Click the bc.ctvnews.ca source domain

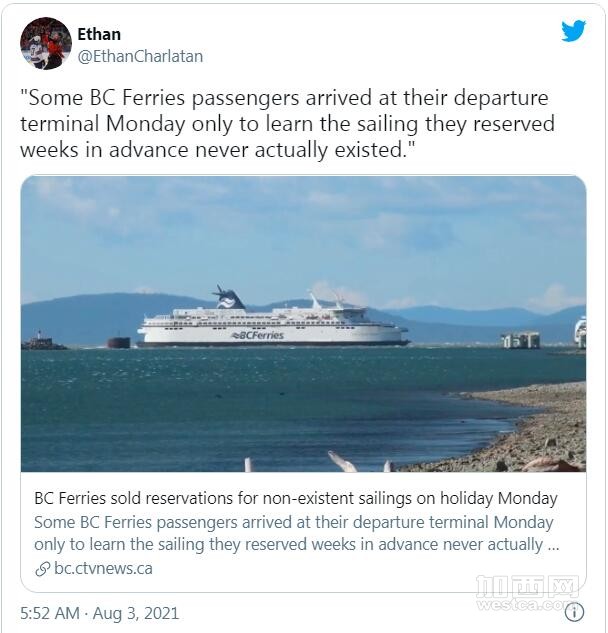click(x=103, y=569)
